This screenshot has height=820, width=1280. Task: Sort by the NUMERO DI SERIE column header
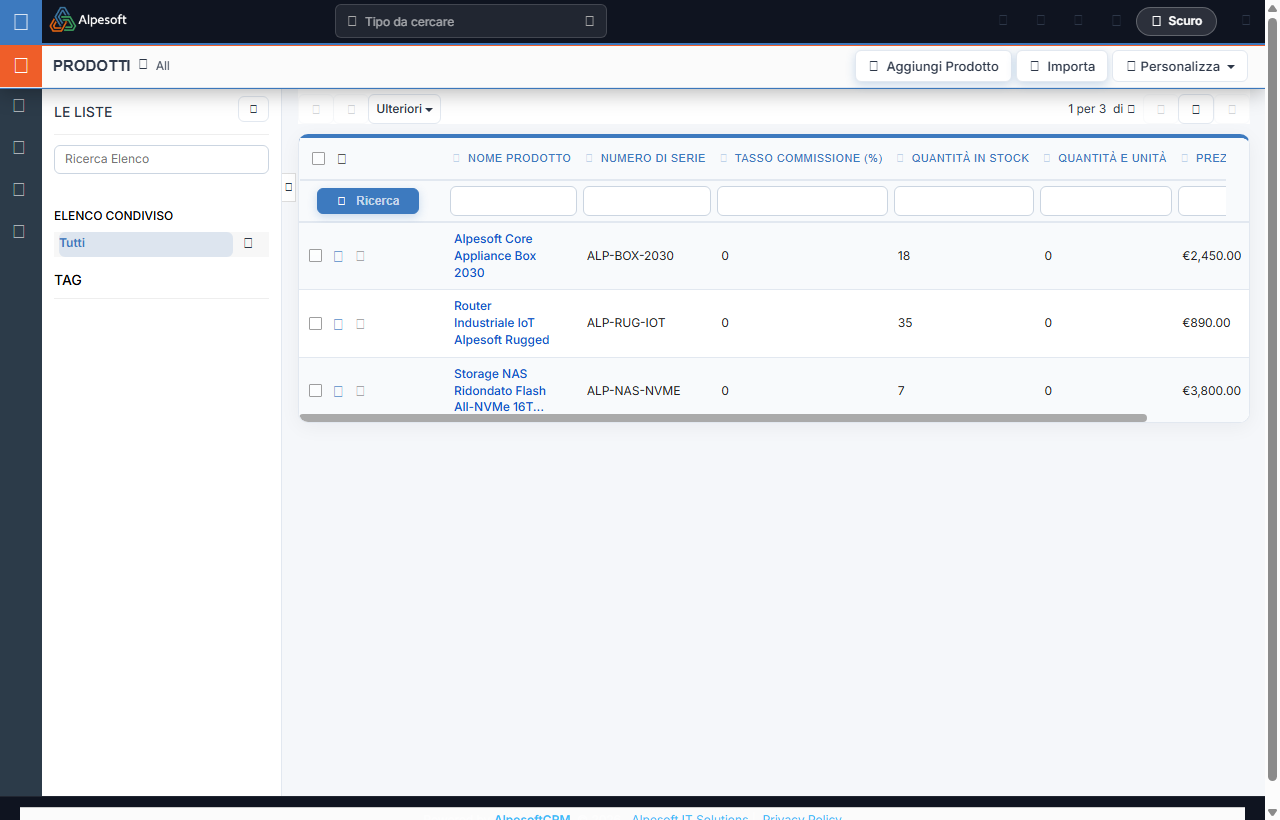click(x=653, y=158)
